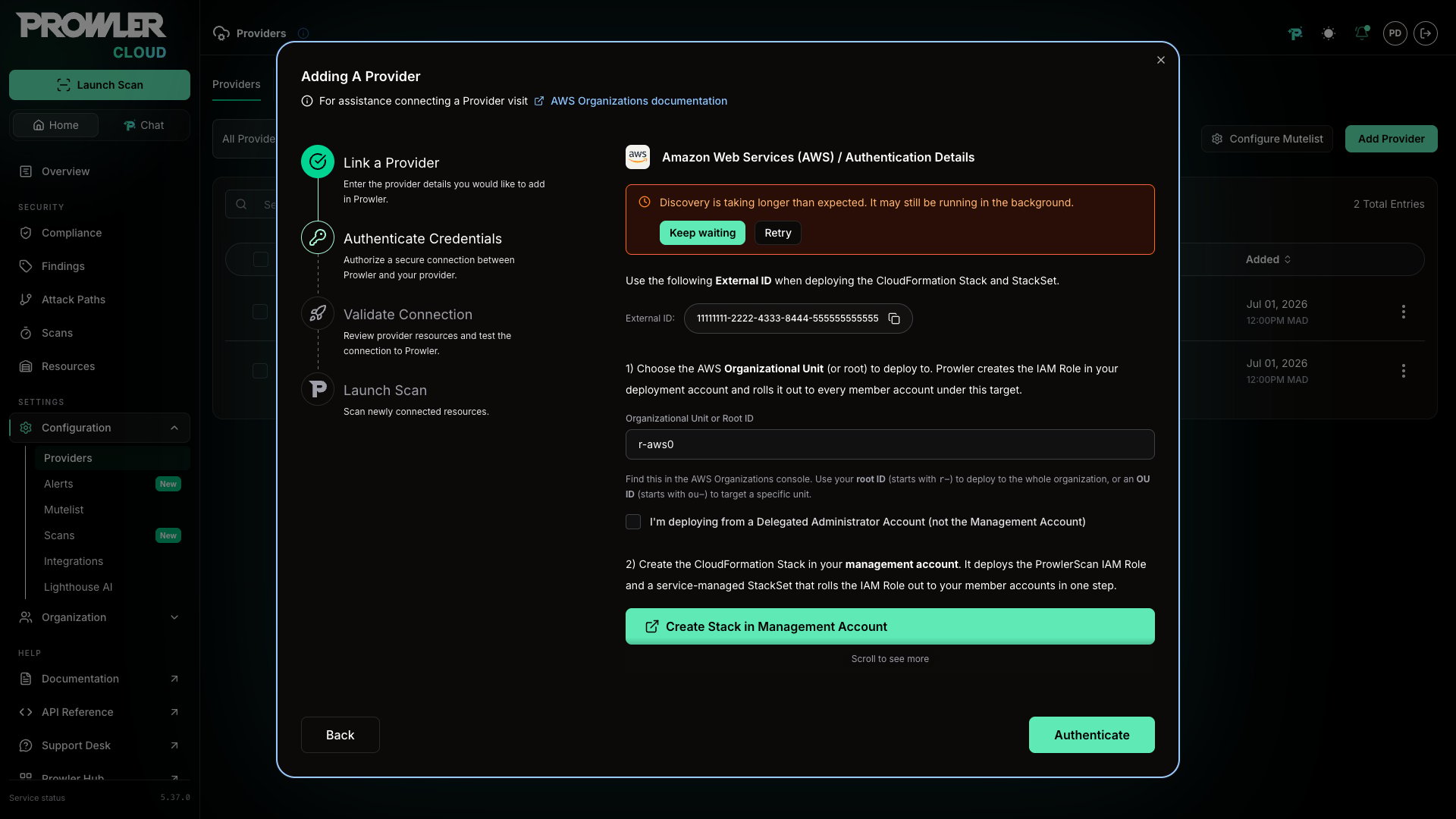
Task: Open the notifications bell
Action: tap(1362, 33)
